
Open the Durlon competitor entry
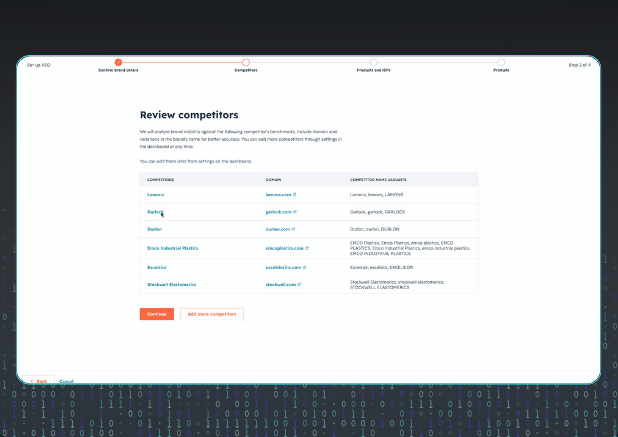[x=154, y=229]
